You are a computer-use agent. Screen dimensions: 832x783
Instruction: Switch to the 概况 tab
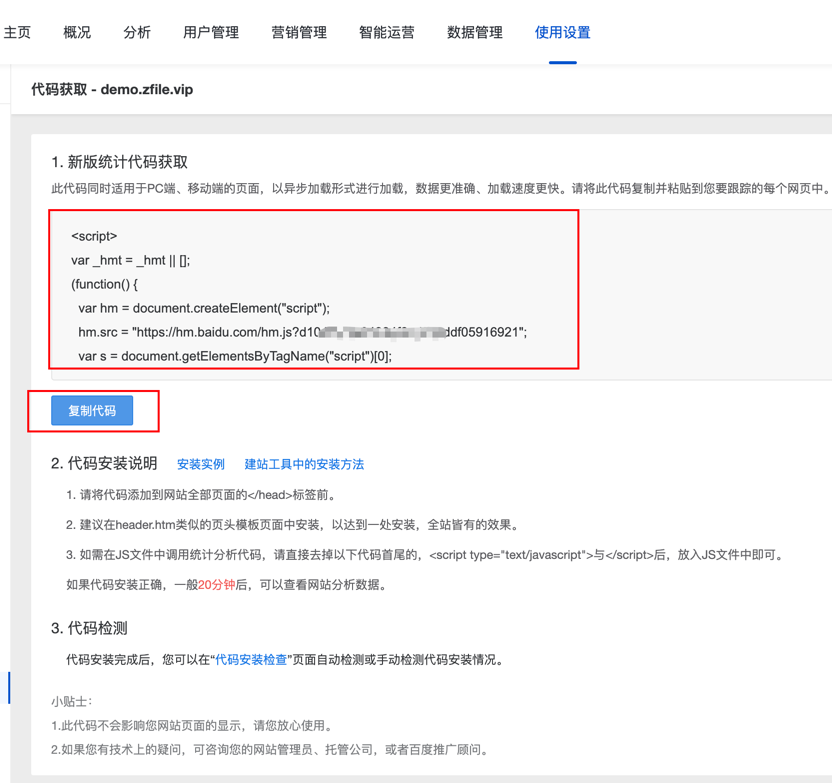[77, 32]
